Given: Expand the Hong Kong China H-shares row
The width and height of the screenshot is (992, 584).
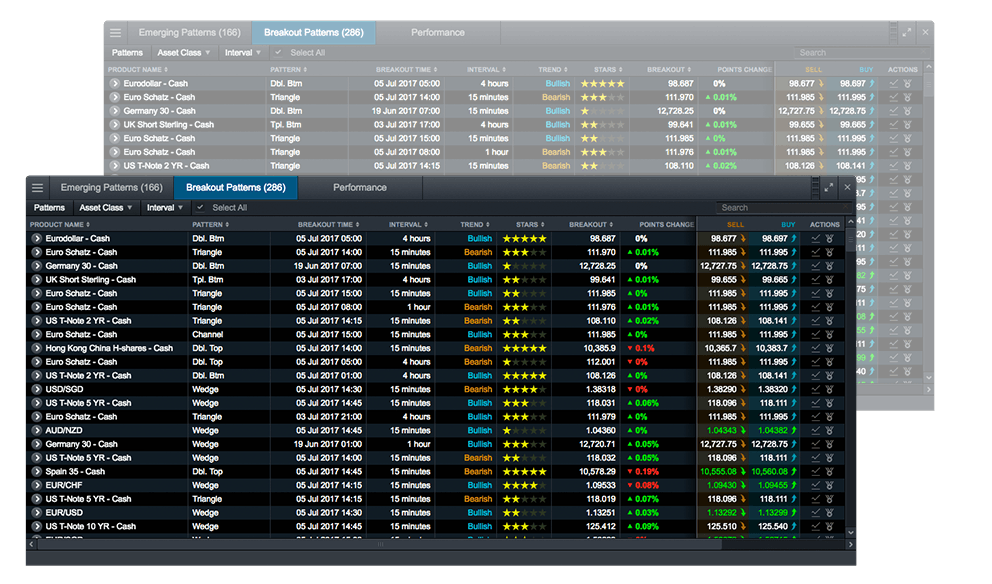Looking at the screenshot, I should coord(37,348).
